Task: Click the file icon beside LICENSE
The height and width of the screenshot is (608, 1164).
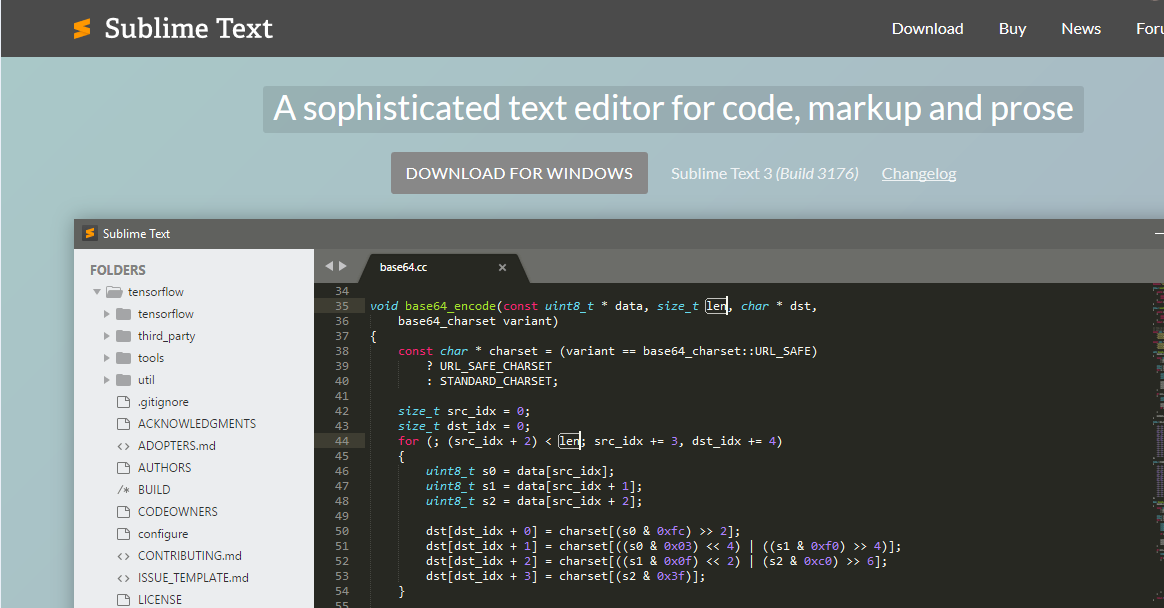Action: coord(123,600)
